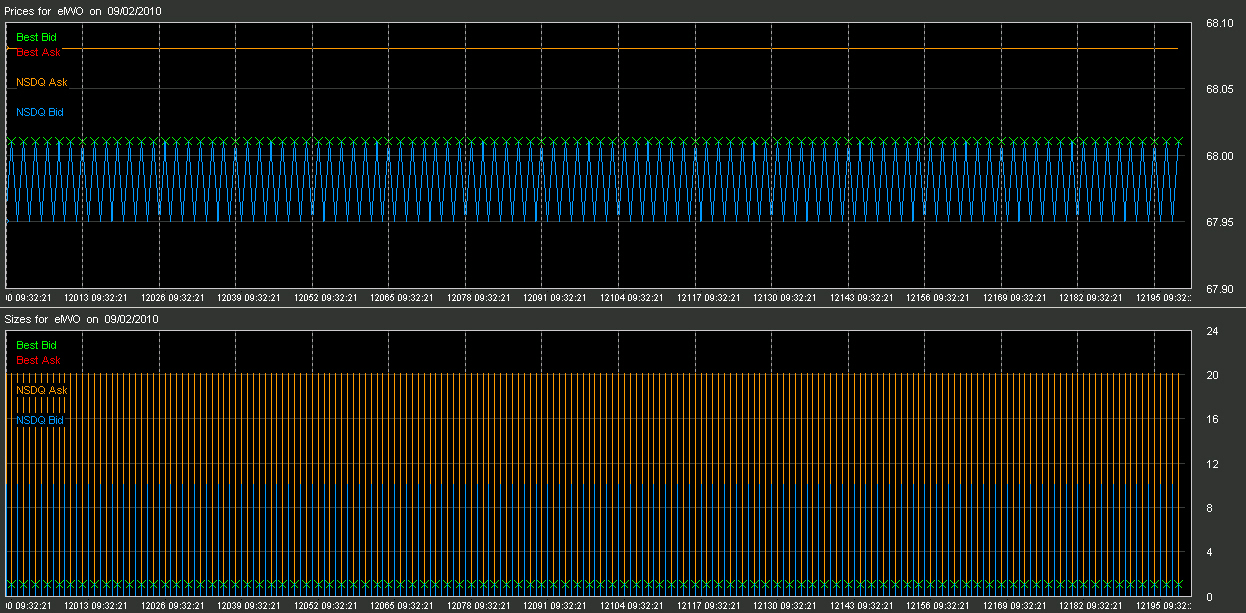Select 'NSDQ Bid' legend in Prices chart
The height and width of the screenshot is (613, 1246).
click(x=40, y=112)
